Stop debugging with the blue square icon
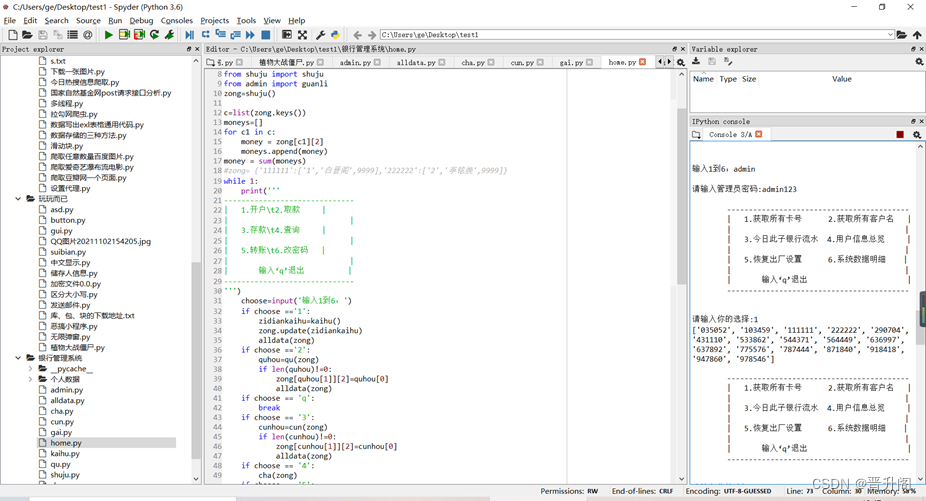 coord(266,35)
